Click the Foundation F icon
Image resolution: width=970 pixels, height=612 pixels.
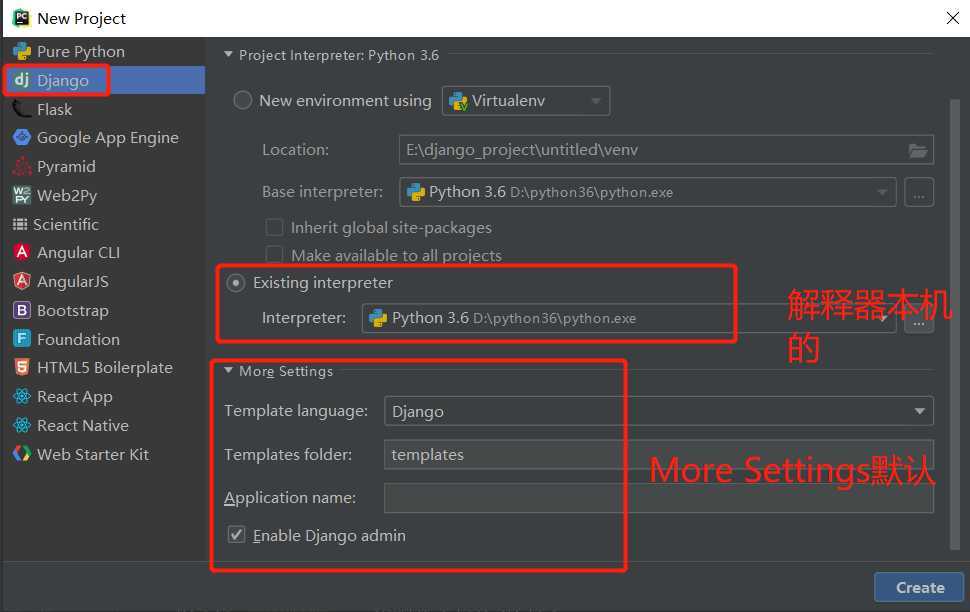point(22,339)
